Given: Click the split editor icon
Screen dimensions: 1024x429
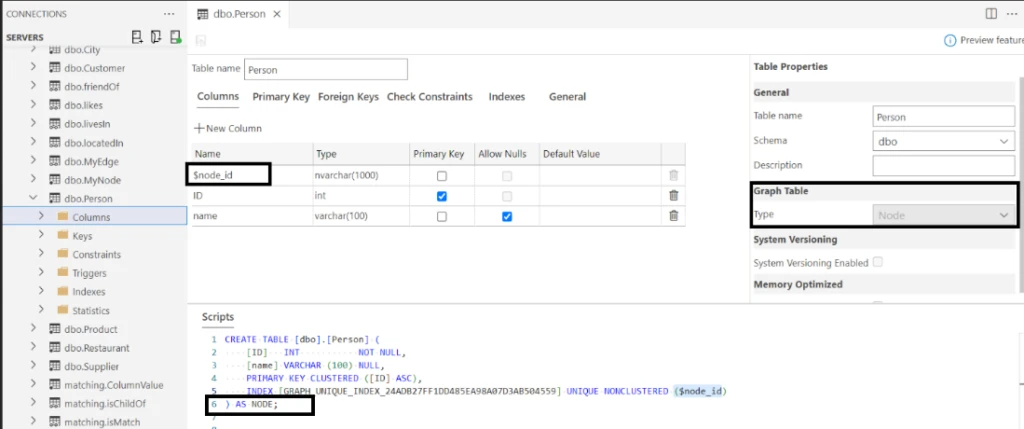Looking at the screenshot, I should 990,14.
